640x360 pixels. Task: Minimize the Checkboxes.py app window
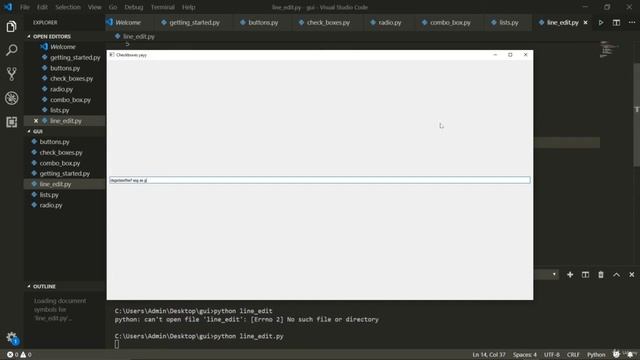(495, 55)
